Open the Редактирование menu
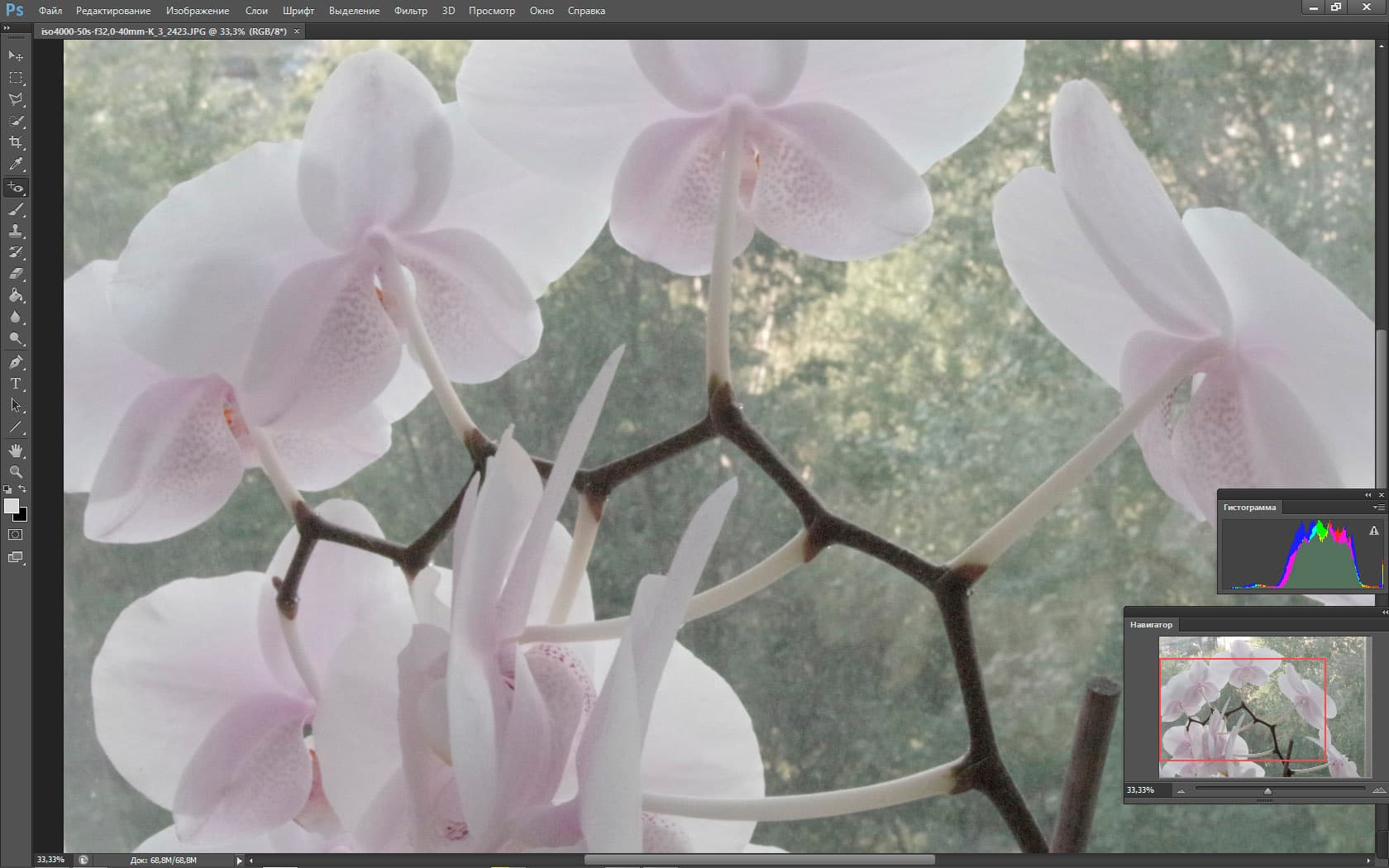 tap(113, 11)
